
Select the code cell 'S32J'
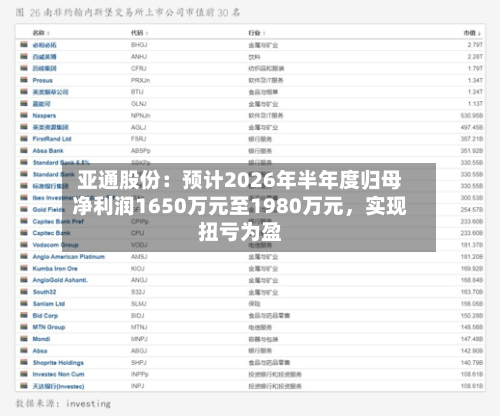click(138, 292)
